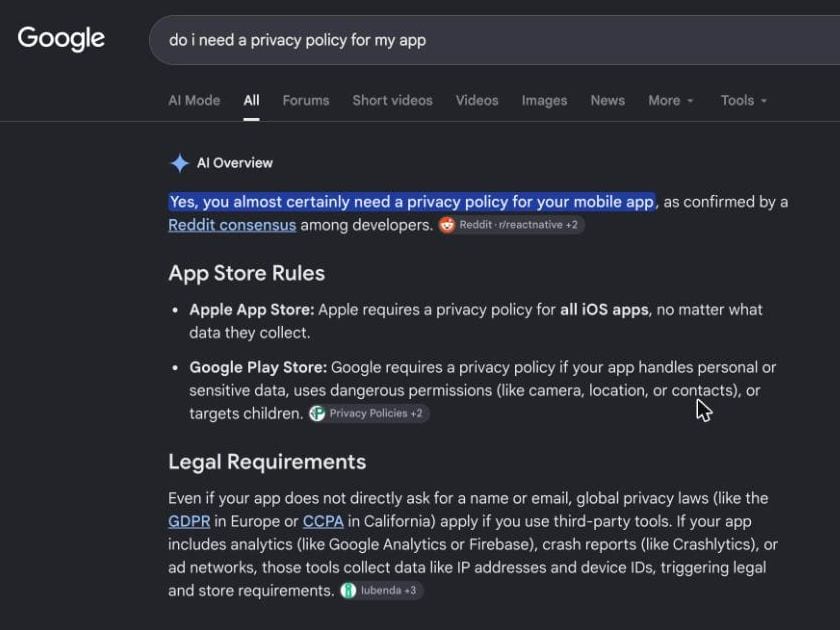Click the AI Overview sparkle icon
The height and width of the screenshot is (630, 840).
(179, 163)
